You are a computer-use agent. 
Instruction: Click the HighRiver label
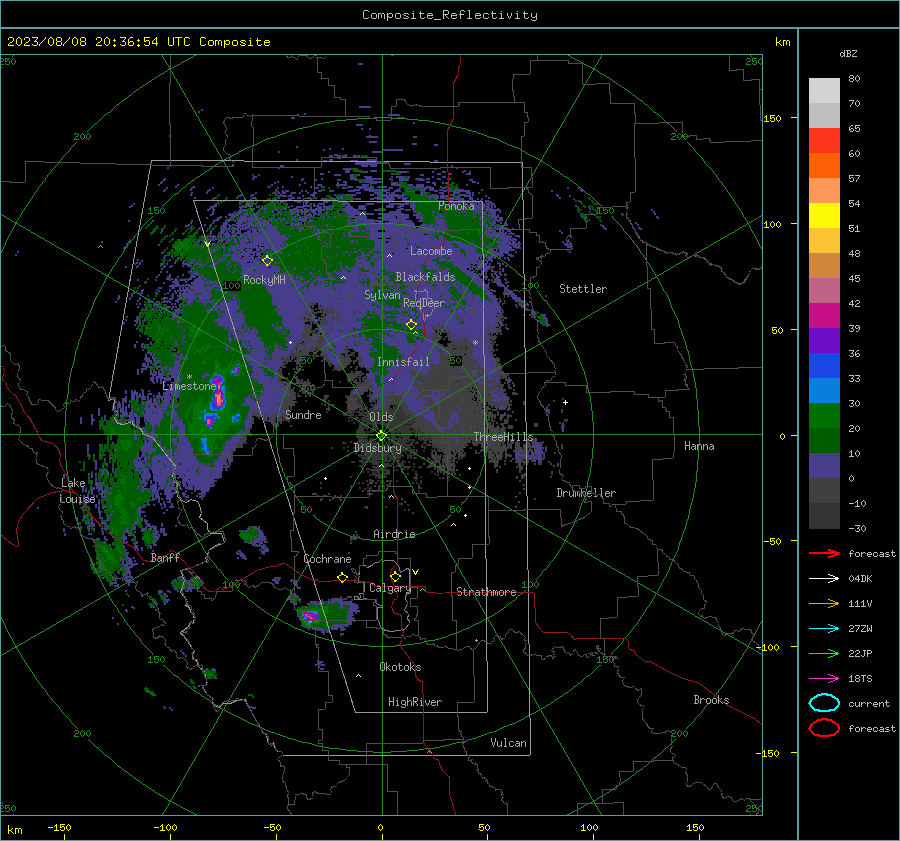pos(415,702)
